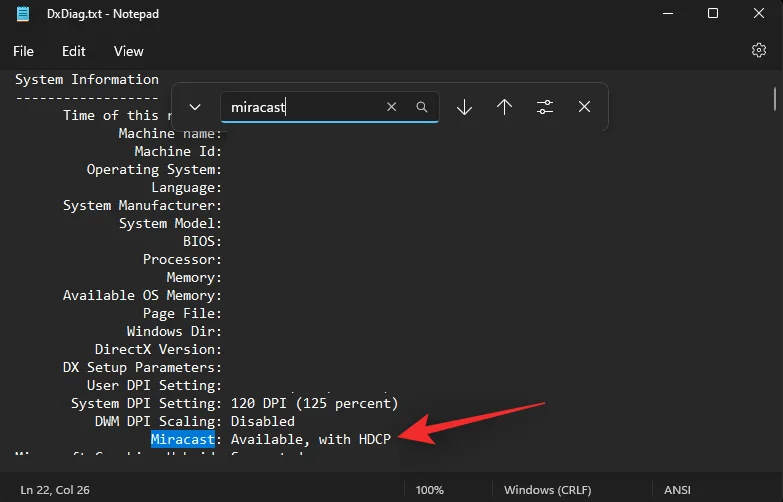Clear the miracast search text
The width and height of the screenshot is (783, 502).
click(x=392, y=106)
